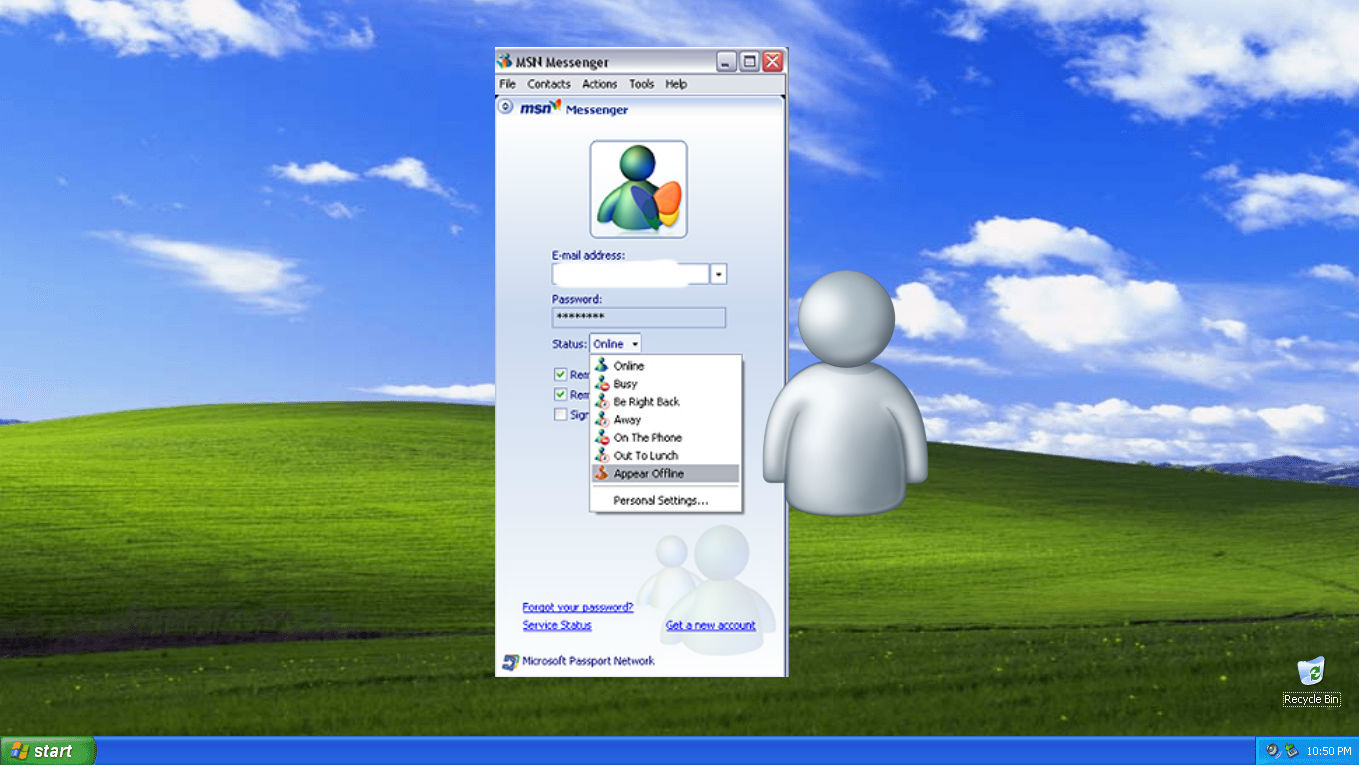The width and height of the screenshot is (1359, 765).
Task: Choose the Out To Lunch status
Action: (666, 456)
